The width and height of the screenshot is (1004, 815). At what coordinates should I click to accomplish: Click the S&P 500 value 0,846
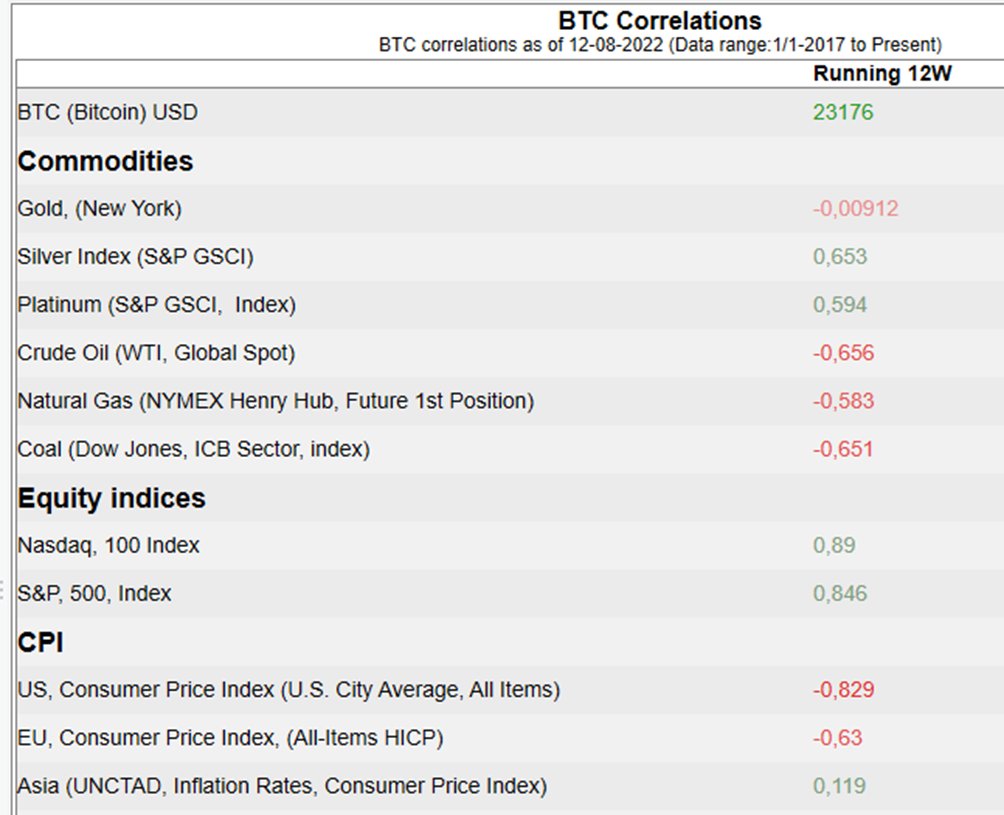pos(840,593)
